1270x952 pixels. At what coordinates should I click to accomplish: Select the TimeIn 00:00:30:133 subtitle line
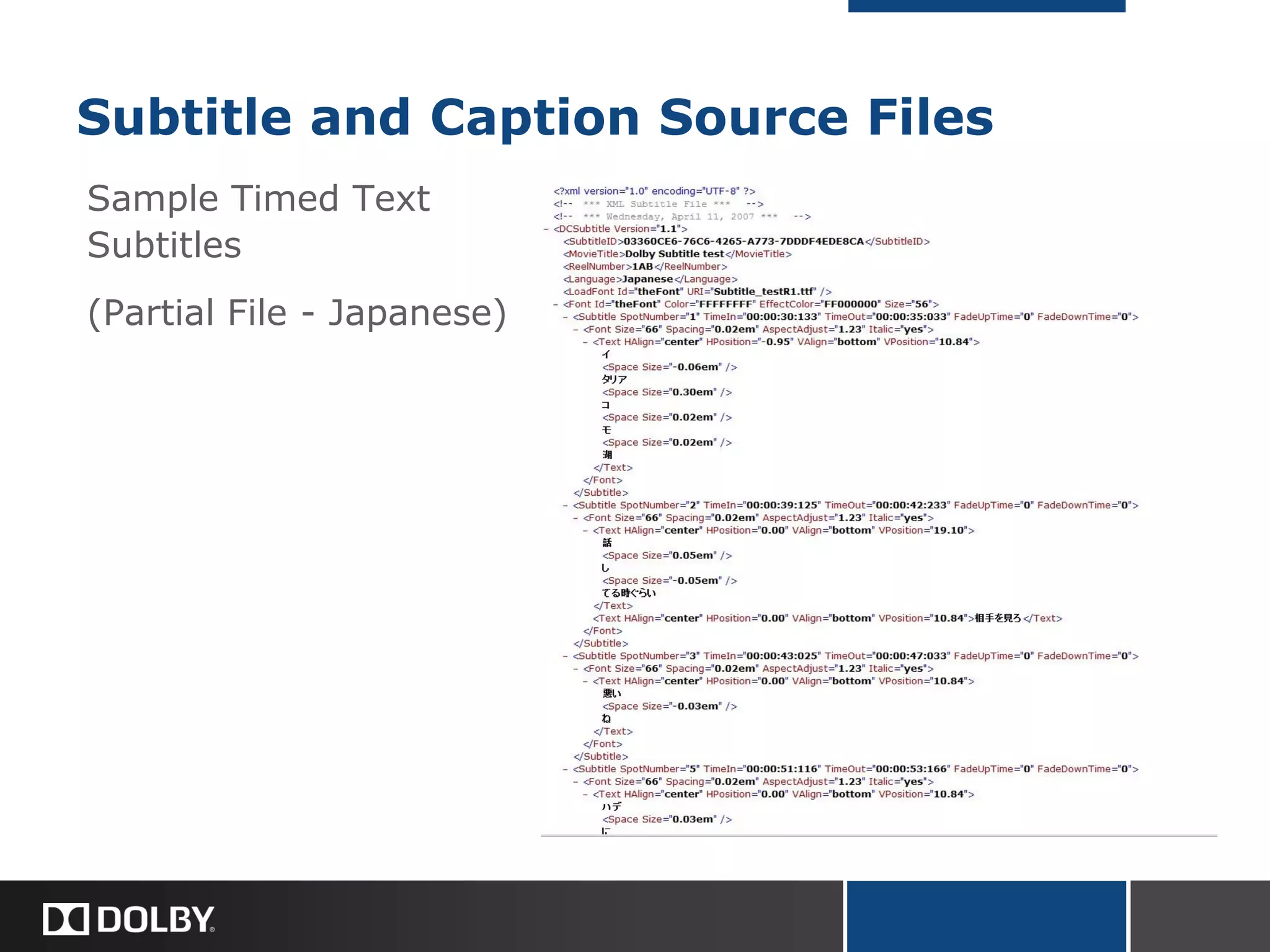(856, 317)
